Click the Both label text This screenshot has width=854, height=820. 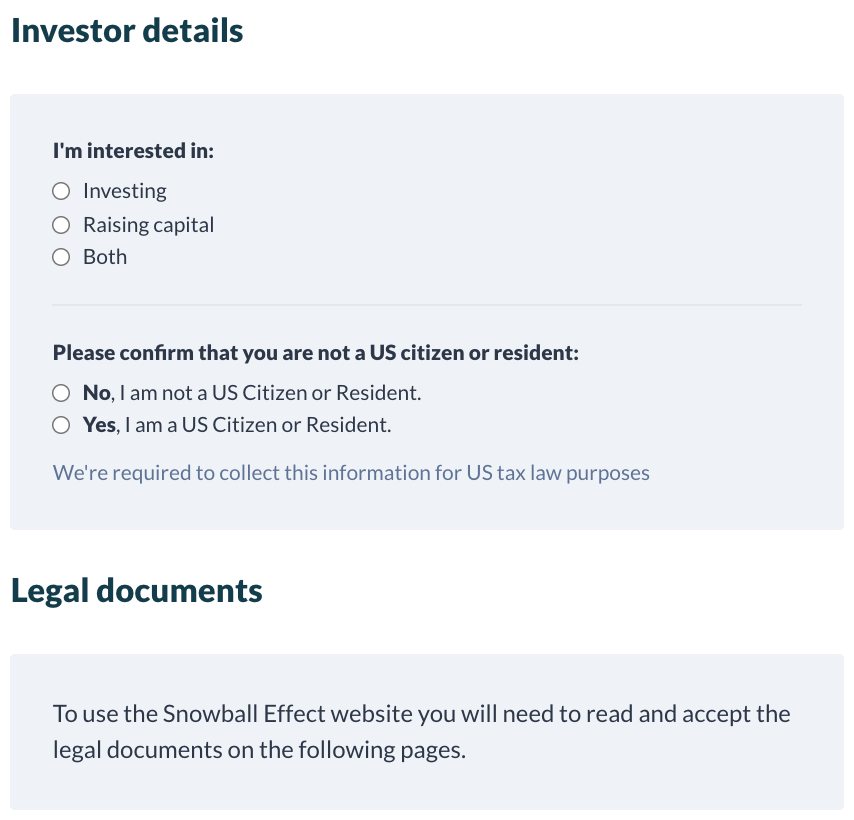pos(105,257)
